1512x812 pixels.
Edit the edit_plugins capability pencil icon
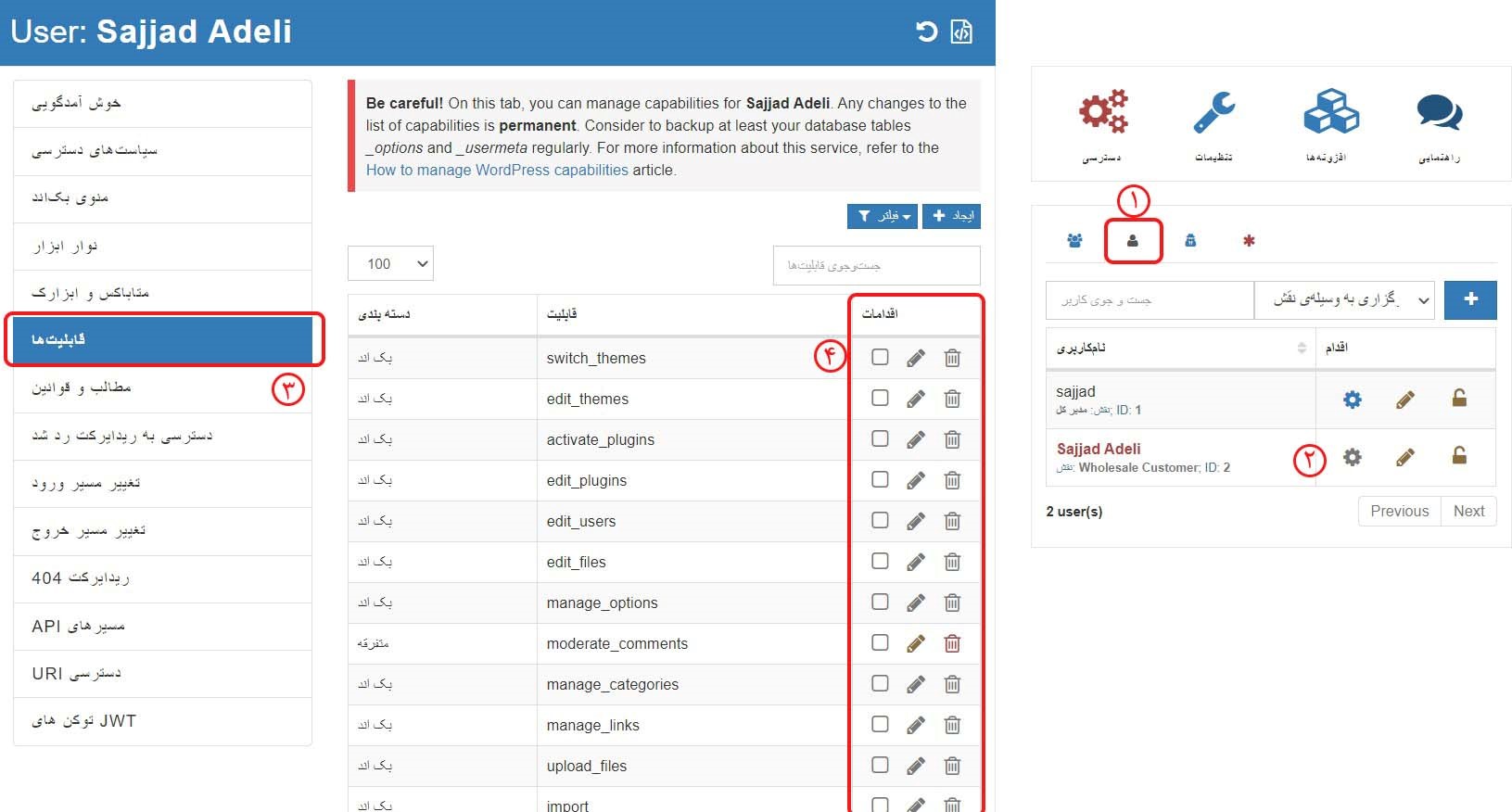[916, 481]
